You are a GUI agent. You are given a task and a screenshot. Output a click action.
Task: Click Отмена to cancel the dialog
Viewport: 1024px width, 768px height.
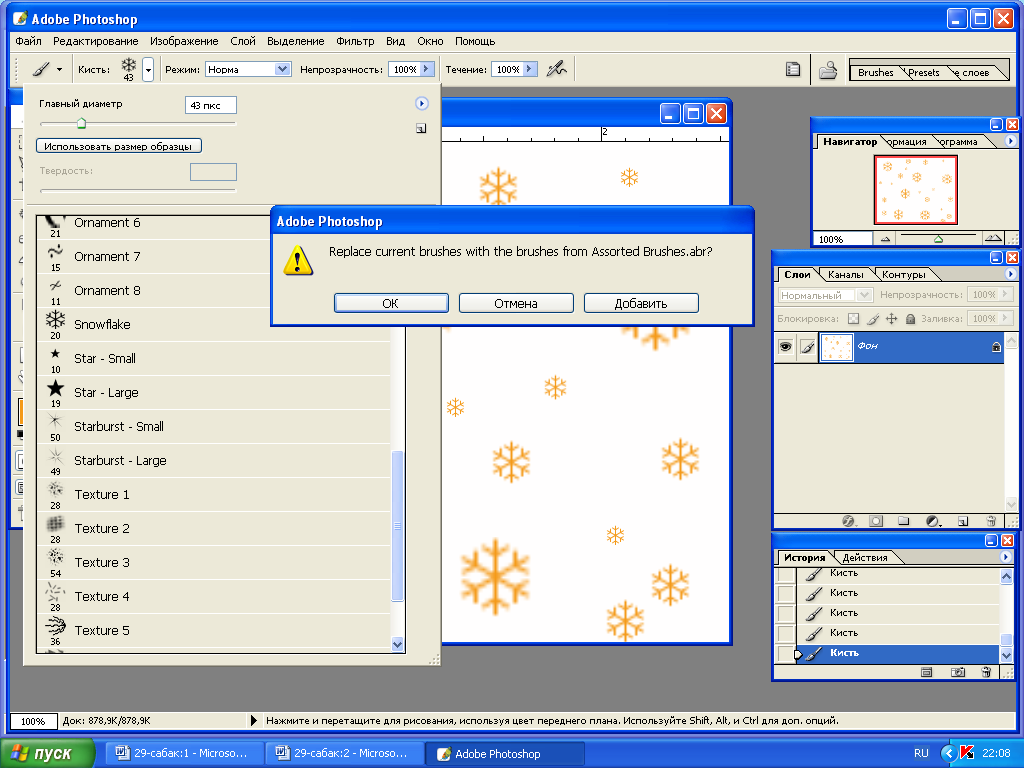tap(516, 303)
